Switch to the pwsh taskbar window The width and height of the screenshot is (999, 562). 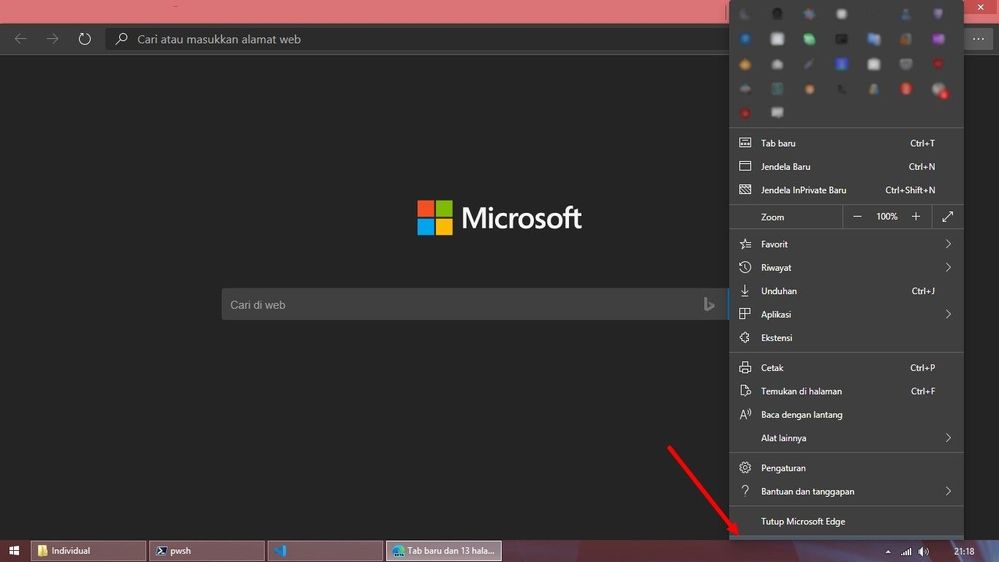(x=206, y=551)
